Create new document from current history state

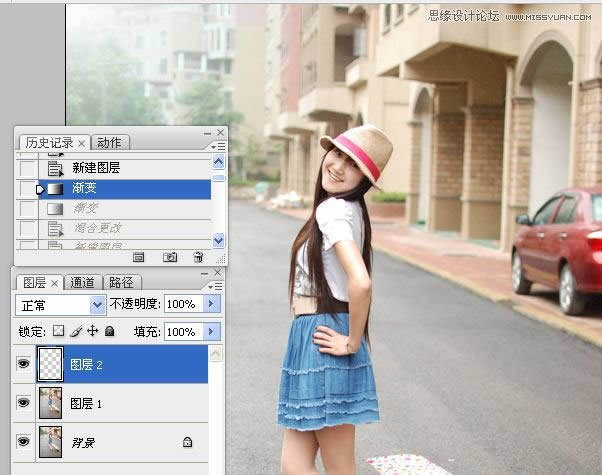139,257
